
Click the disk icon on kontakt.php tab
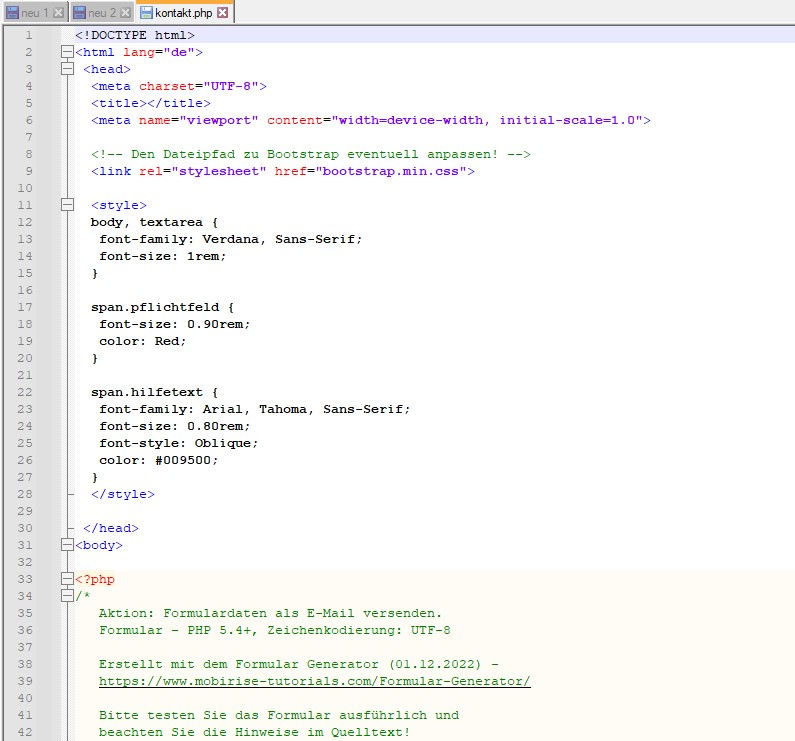click(146, 13)
